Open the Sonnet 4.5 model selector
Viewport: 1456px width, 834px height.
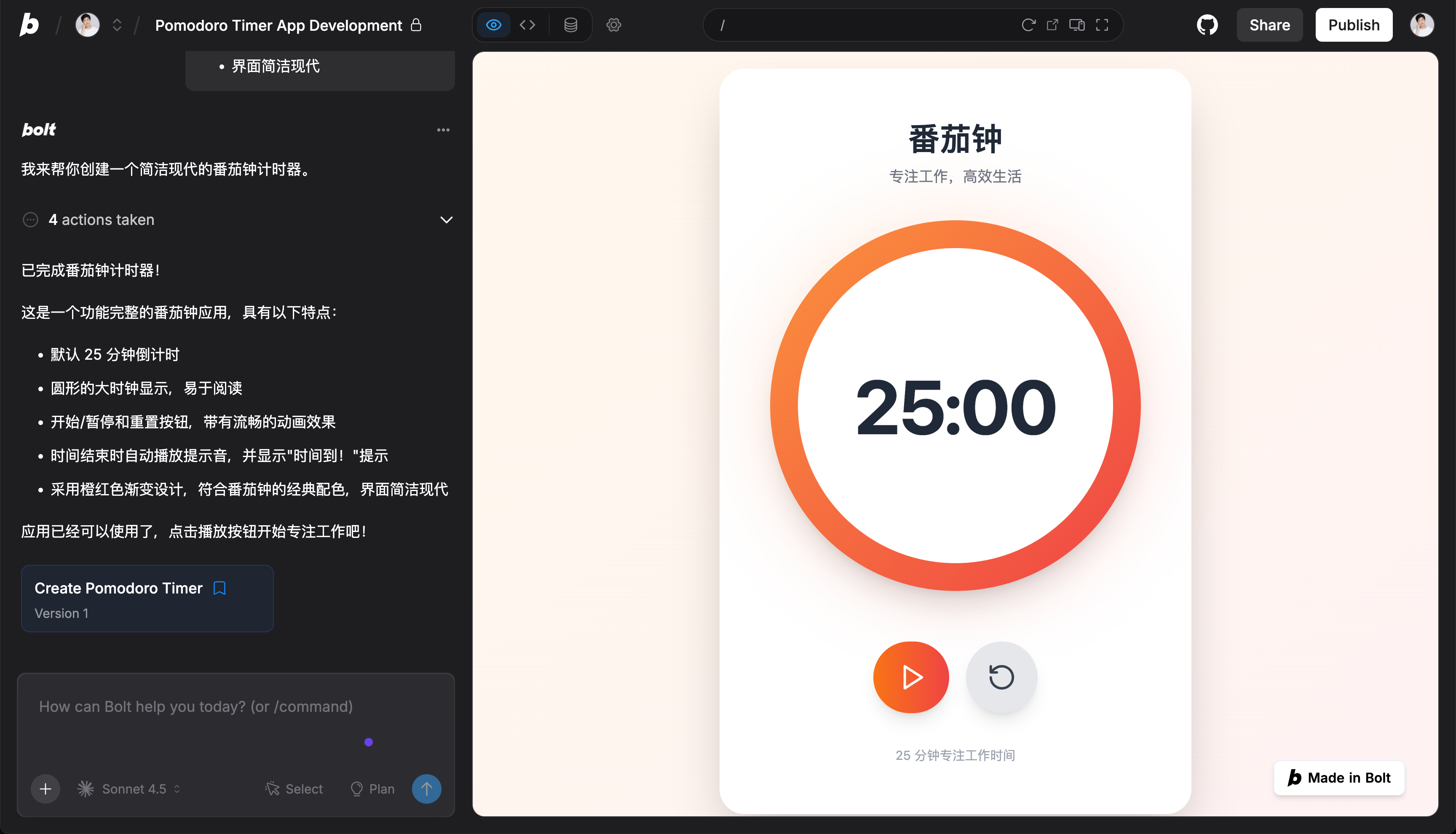click(129, 789)
